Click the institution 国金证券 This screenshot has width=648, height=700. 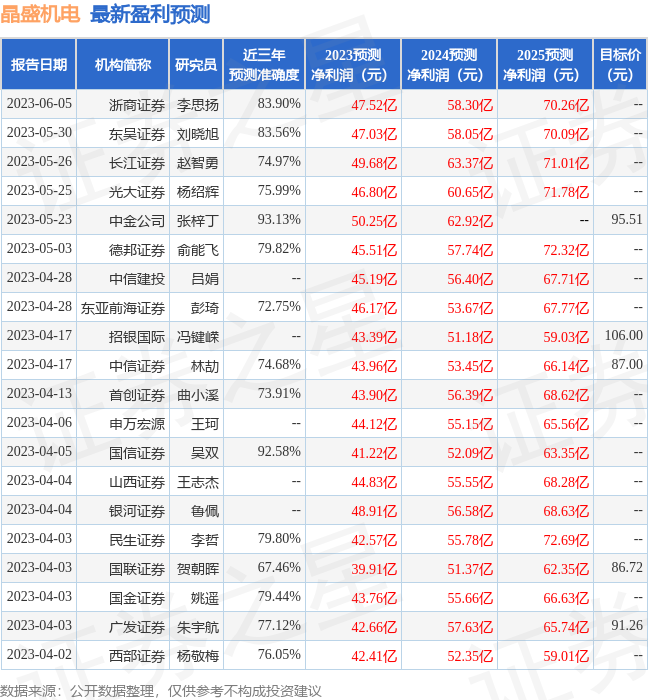pos(137,599)
